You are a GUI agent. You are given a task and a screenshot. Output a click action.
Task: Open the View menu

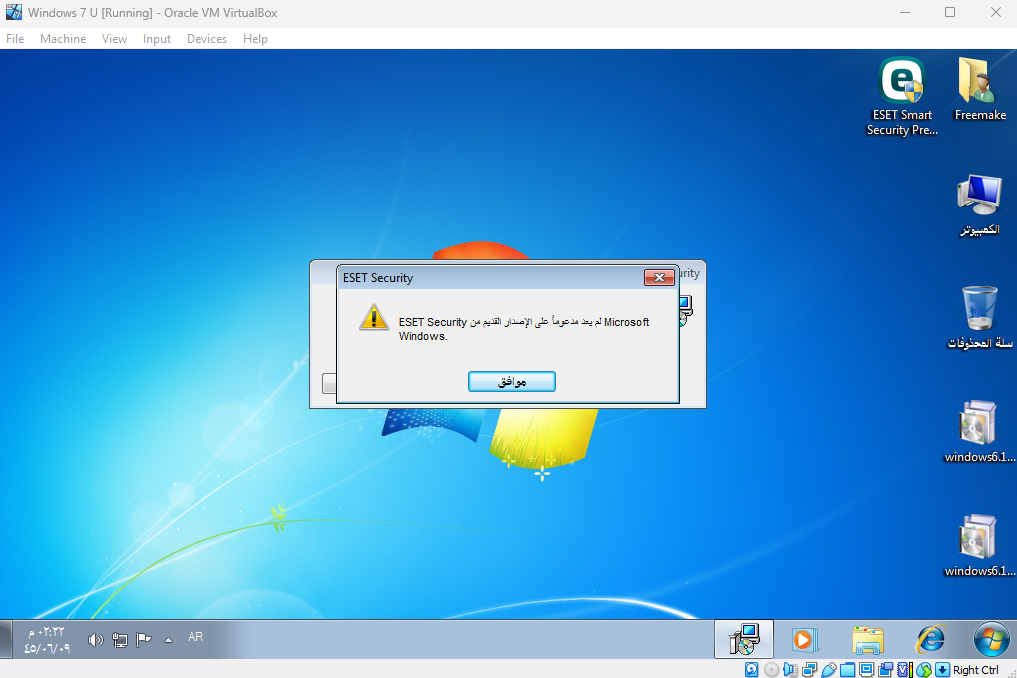point(114,39)
